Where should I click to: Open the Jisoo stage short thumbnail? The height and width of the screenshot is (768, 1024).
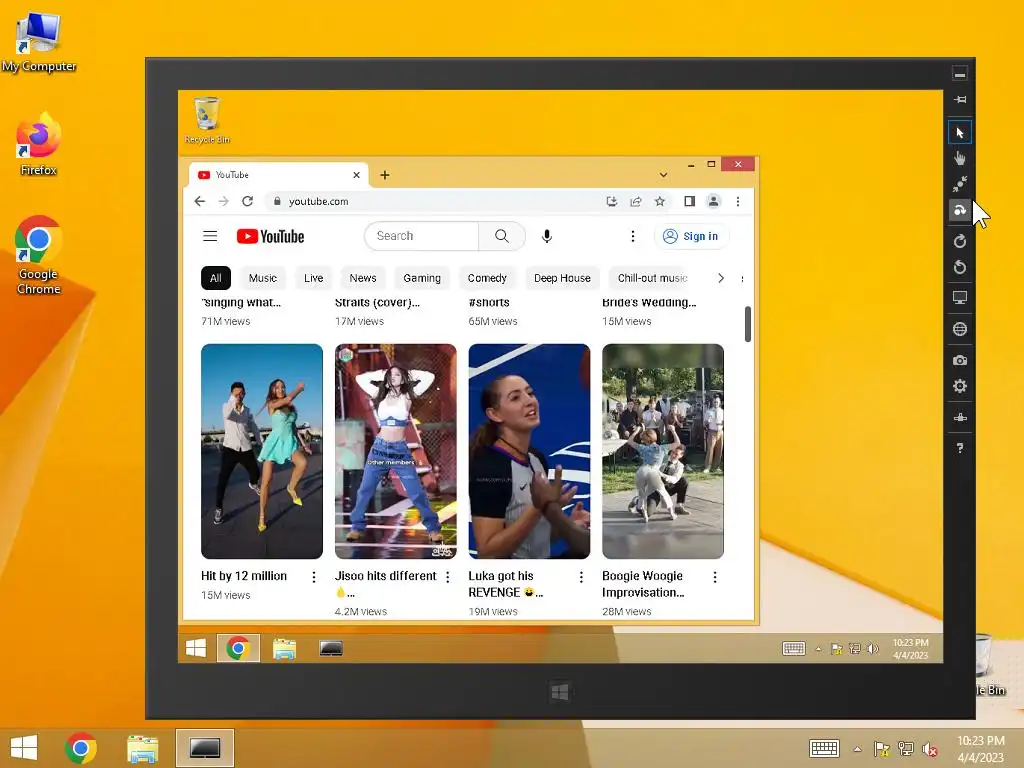[x=396, y=451]
